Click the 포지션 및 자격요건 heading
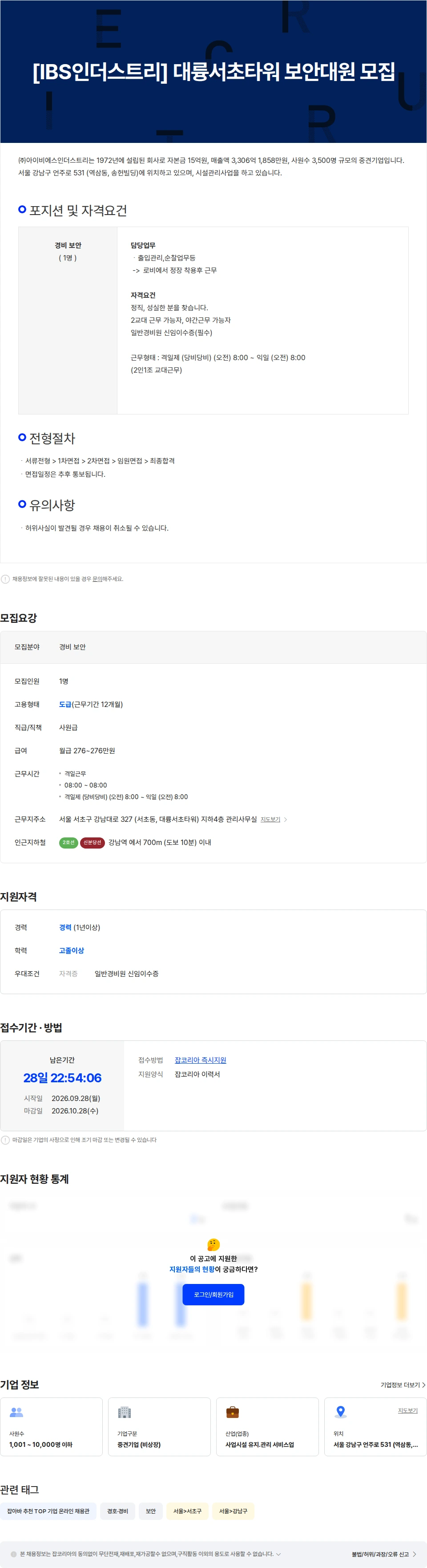 pos(78,211)
